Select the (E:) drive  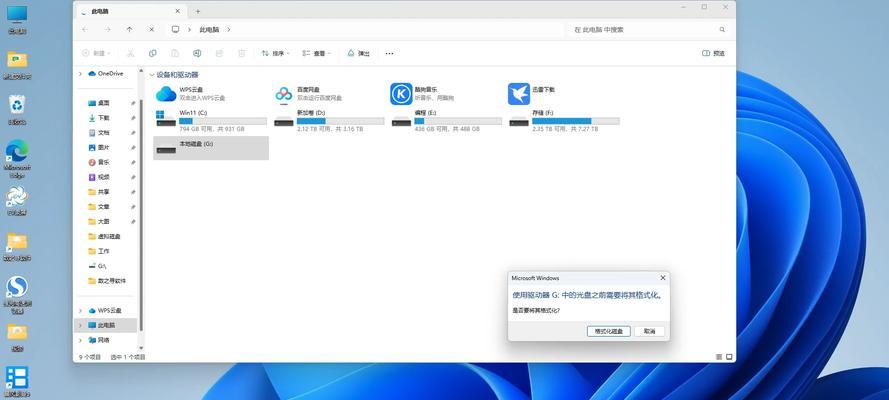pos(447,121)
